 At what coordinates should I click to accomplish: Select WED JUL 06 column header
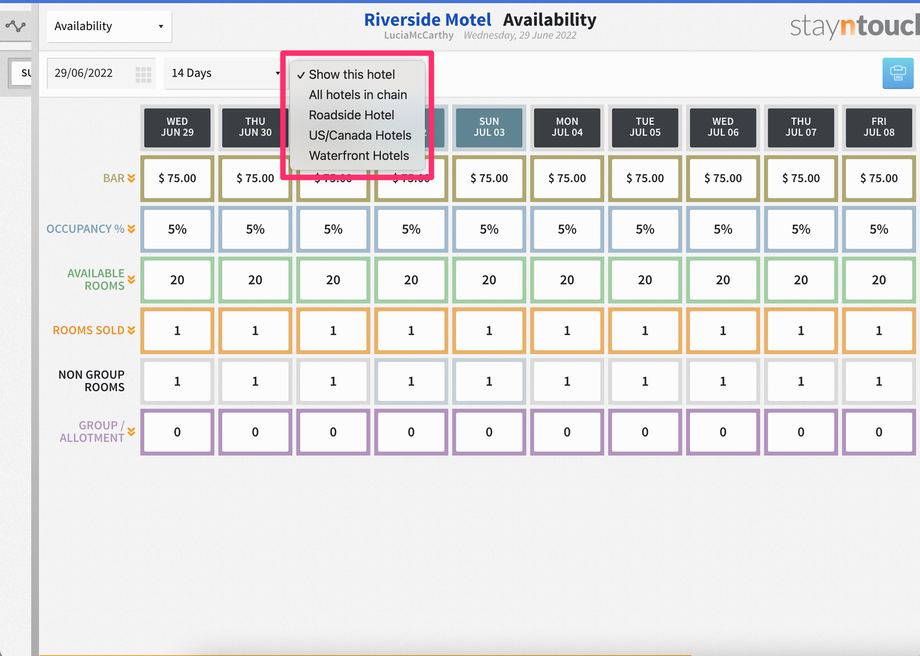pos(723,127)
